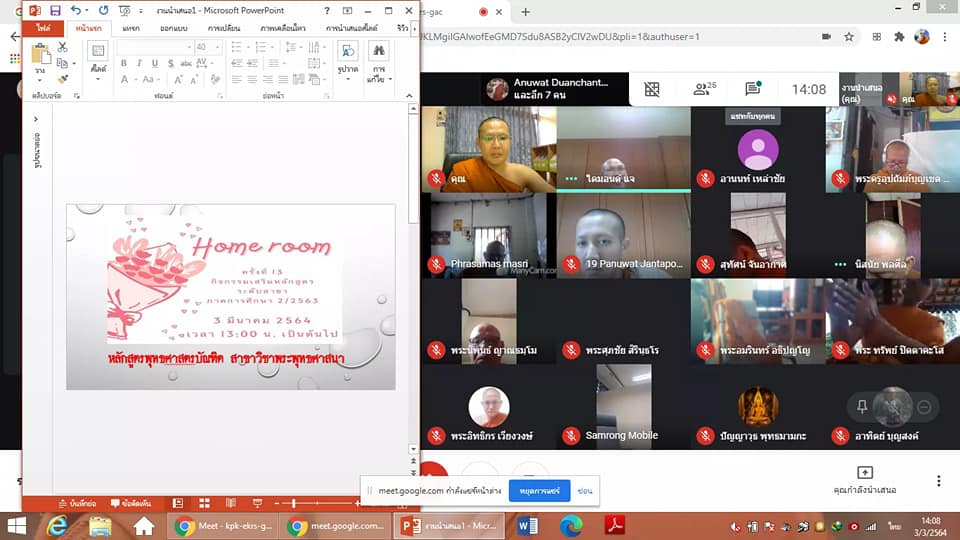The image size is (960, 540).
Task: Select the Home ribbon tab
Action: (x=89, y=28)
